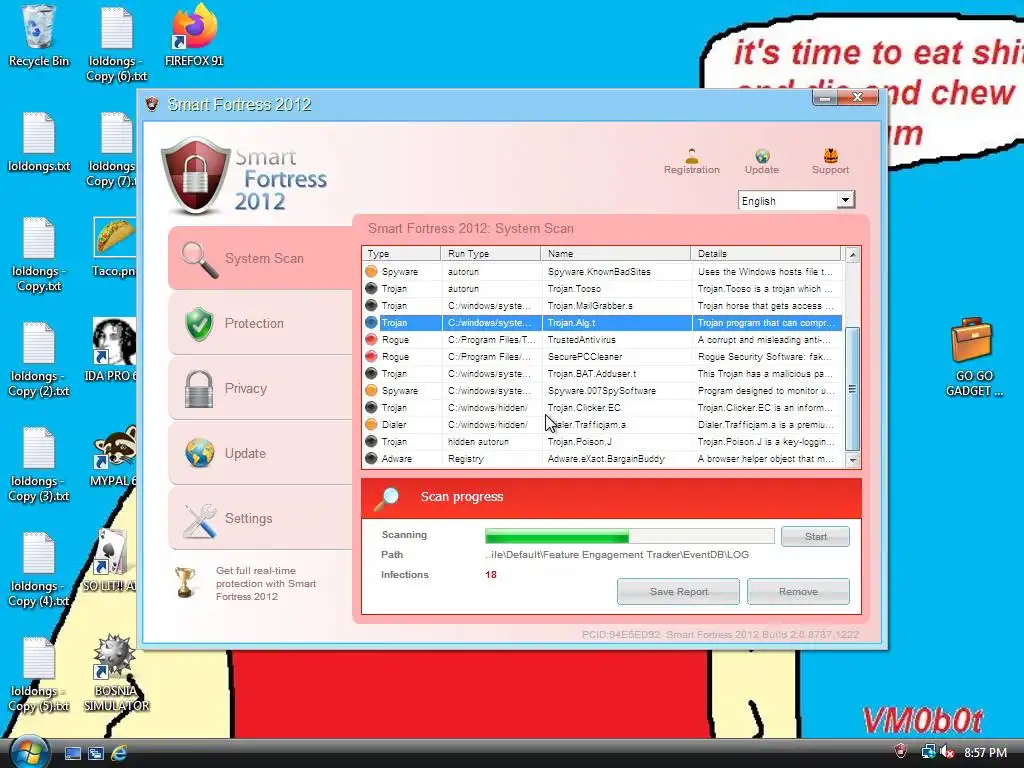This screenshot has width=1024, height=768.
Task: Open the Windows Start orb
Action: pyautogui.click(x=27, y=752)
